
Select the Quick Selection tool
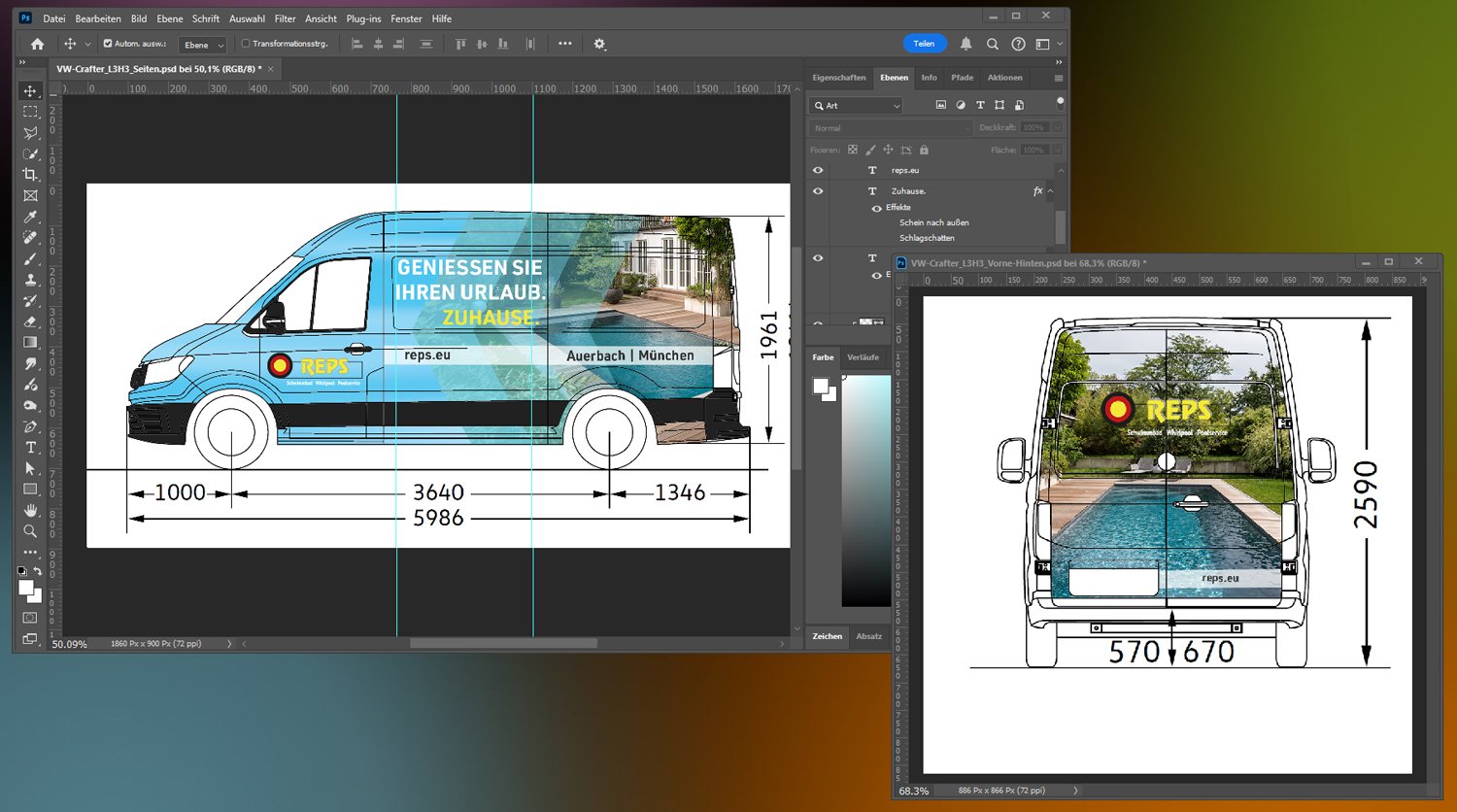30,153
